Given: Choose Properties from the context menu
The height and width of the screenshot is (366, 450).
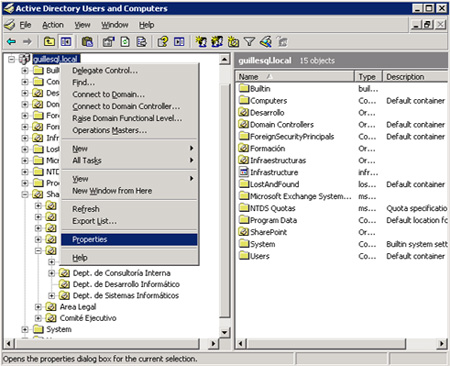Looking at the screenshot, I should pyautogui.click(x=129, y=239).
